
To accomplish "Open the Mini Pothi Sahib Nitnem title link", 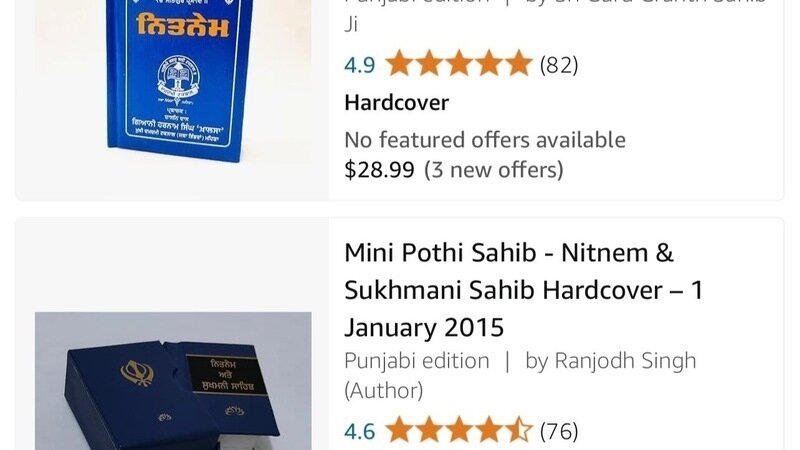I will coord(523,290).
